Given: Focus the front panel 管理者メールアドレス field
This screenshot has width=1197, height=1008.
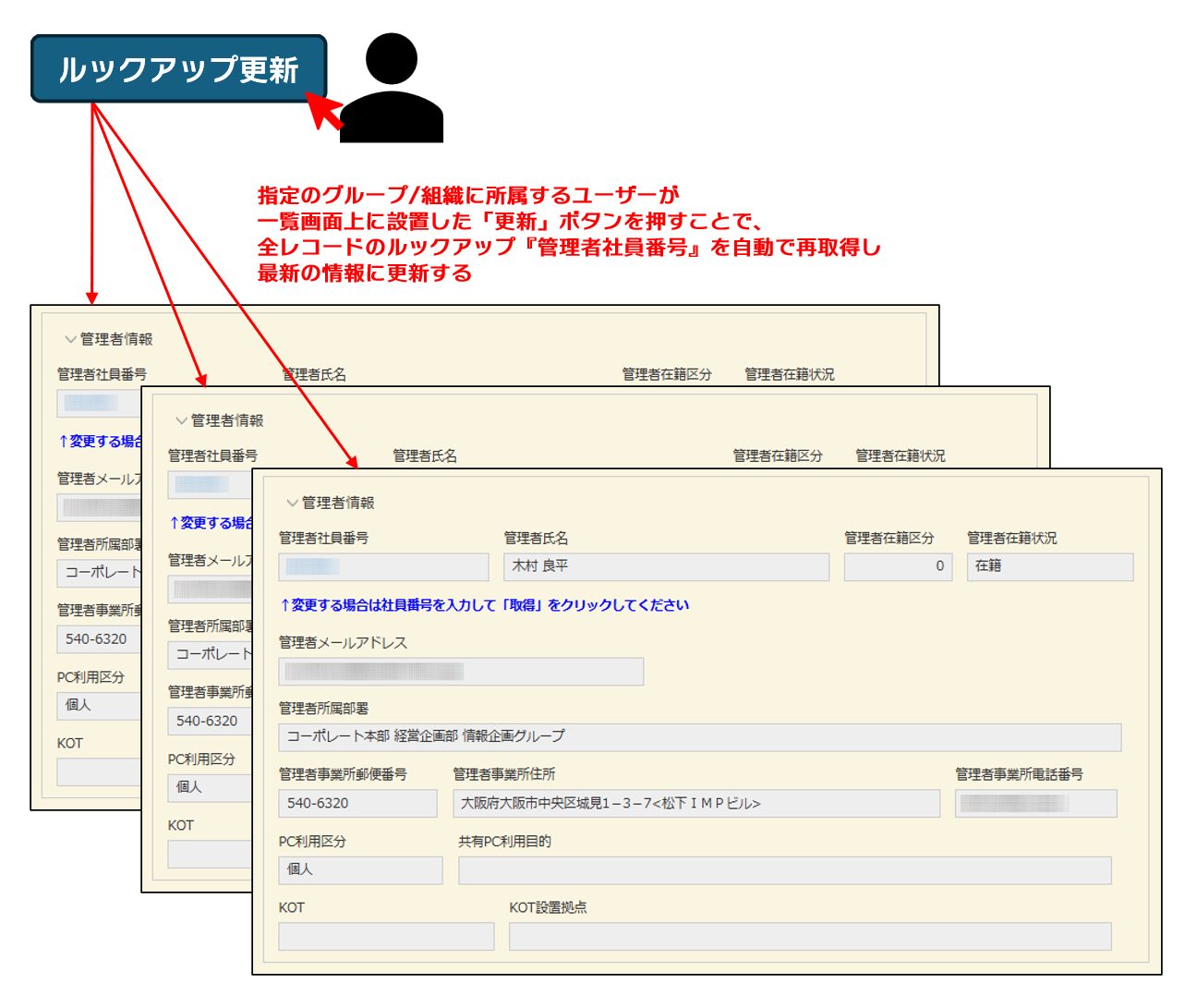Looking at the screenshot, I should [x=460, y=672].
